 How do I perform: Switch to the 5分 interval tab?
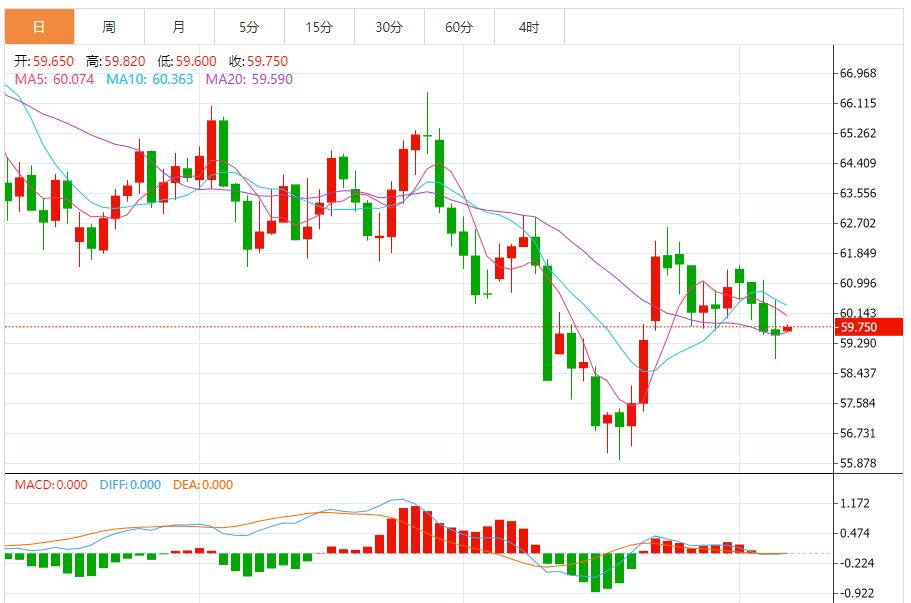pyautogui.click(x=248, y=27)
